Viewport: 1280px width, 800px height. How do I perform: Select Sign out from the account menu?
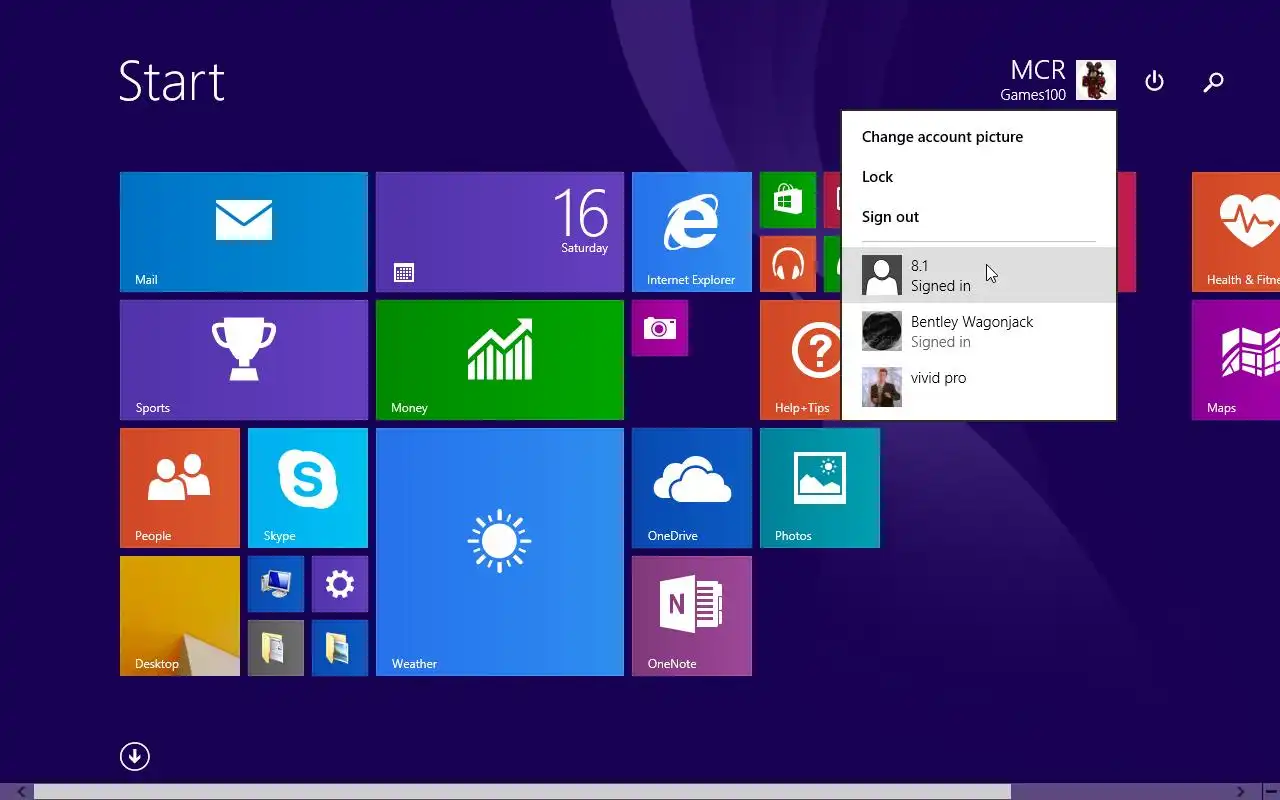890,217
